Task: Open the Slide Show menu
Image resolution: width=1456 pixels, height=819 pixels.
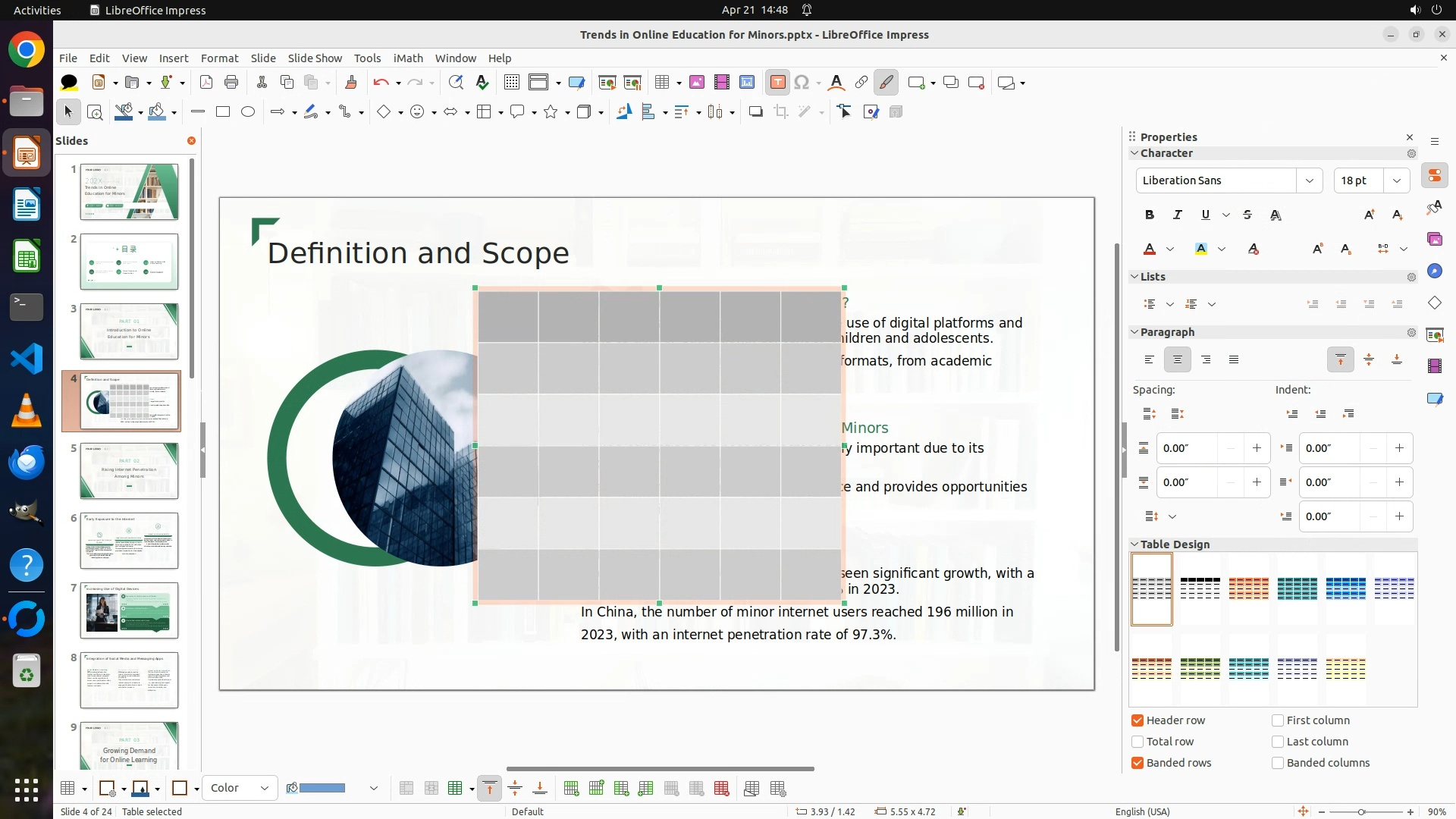Action: coord(315,58)
